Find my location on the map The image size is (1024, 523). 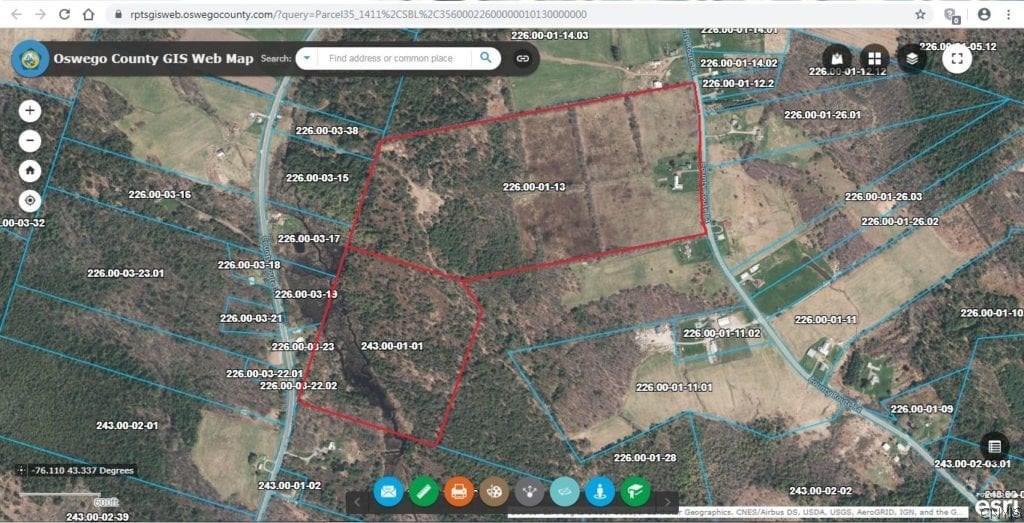30,200
